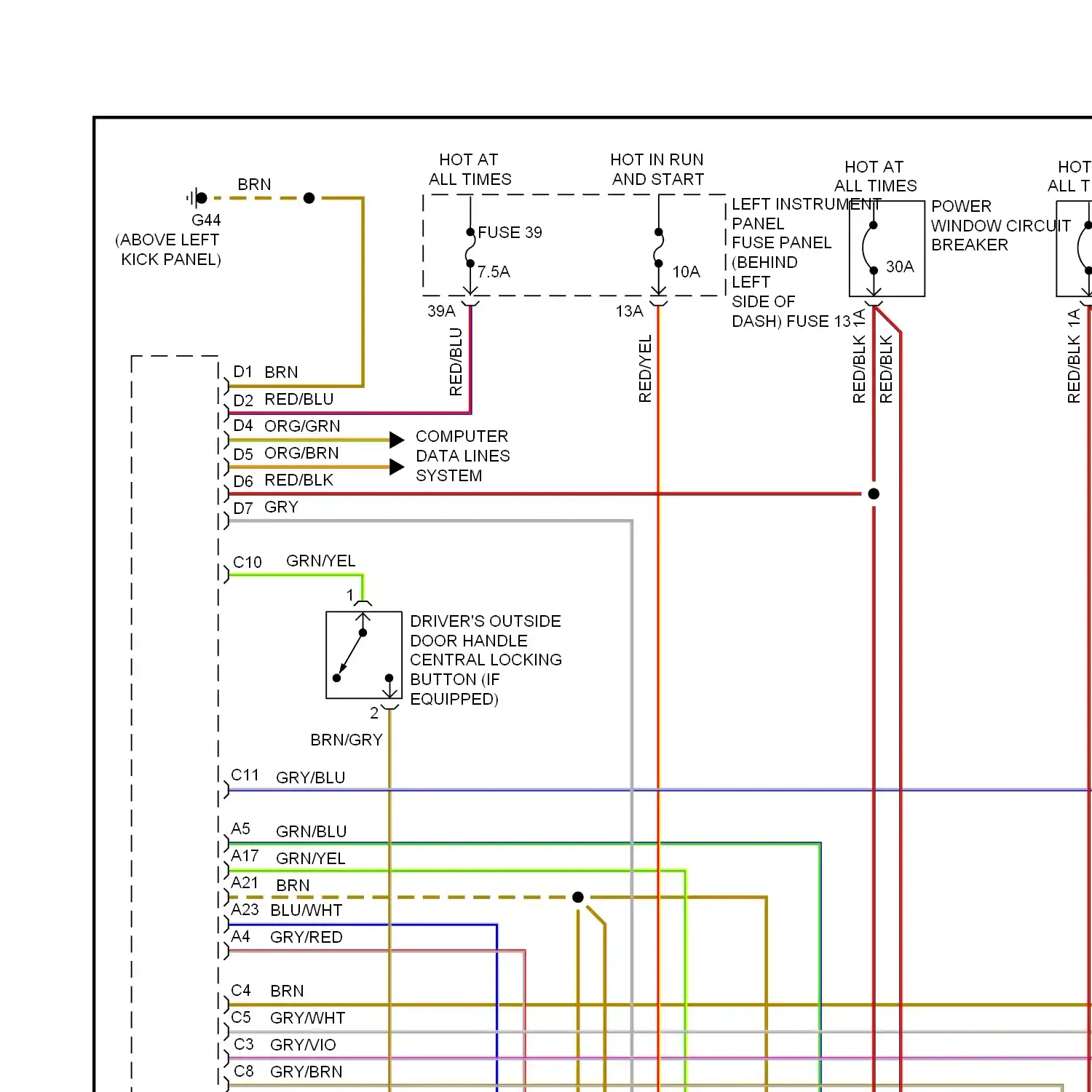This screenshot has width=1092, height=1092.
Task: Click the 'A4 GRY/RED' pin label
Action: point(286,937)
